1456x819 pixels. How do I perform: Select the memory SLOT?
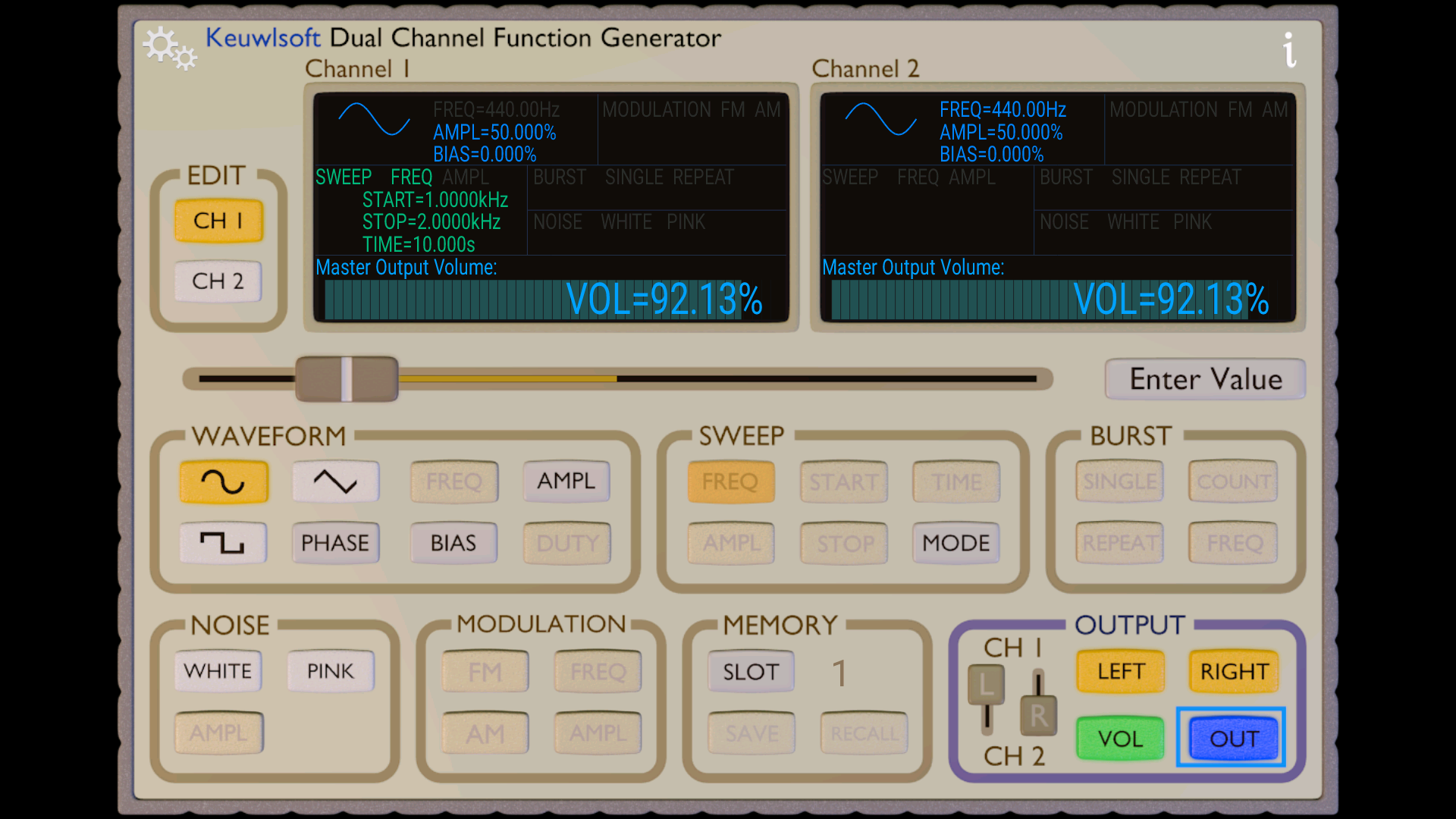click(750, 670)
